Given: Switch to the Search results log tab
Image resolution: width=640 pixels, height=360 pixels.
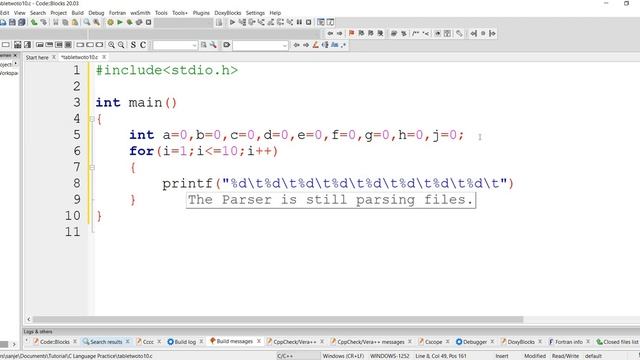Looking at the screenshot, I should (x=106, y=342).
